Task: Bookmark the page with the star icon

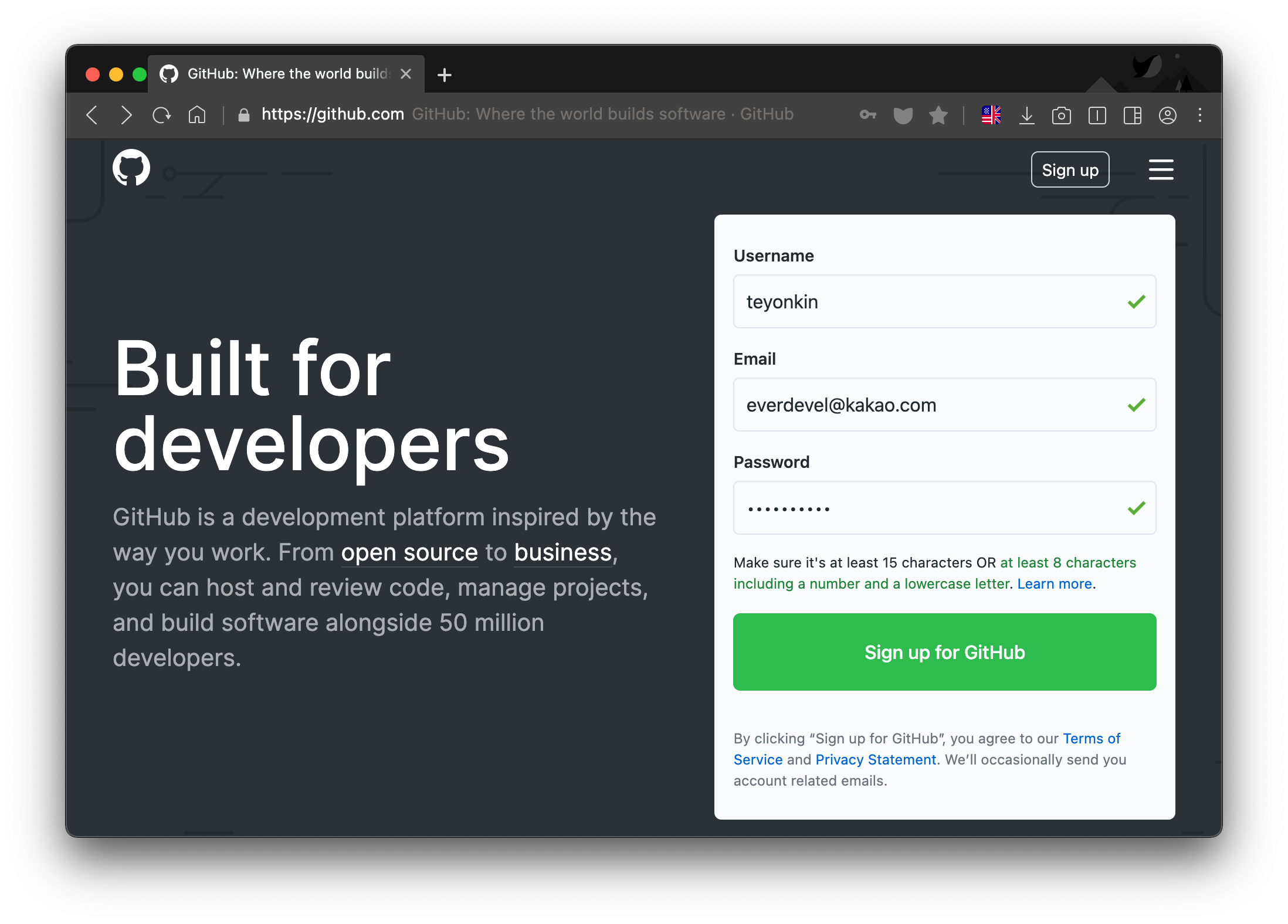Action: point(938,115)
